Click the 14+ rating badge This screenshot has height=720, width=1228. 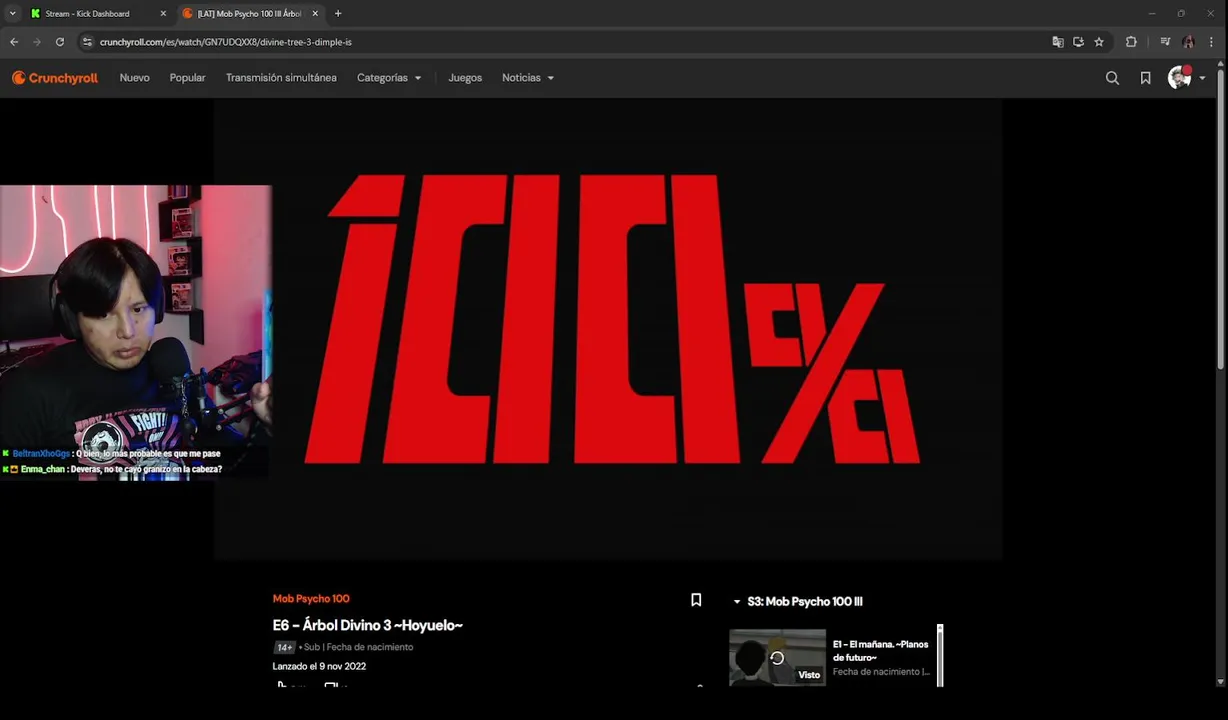pos(284,647)
